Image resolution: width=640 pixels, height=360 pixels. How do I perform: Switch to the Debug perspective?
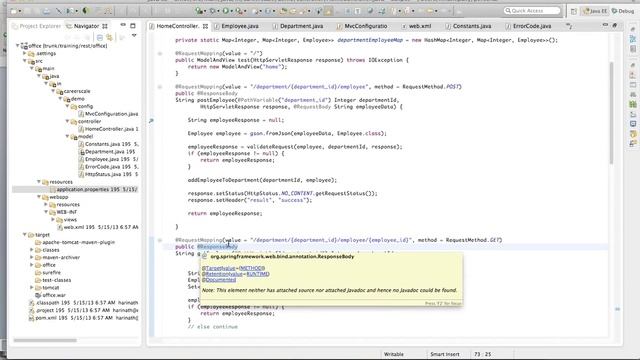coord(623,11)
